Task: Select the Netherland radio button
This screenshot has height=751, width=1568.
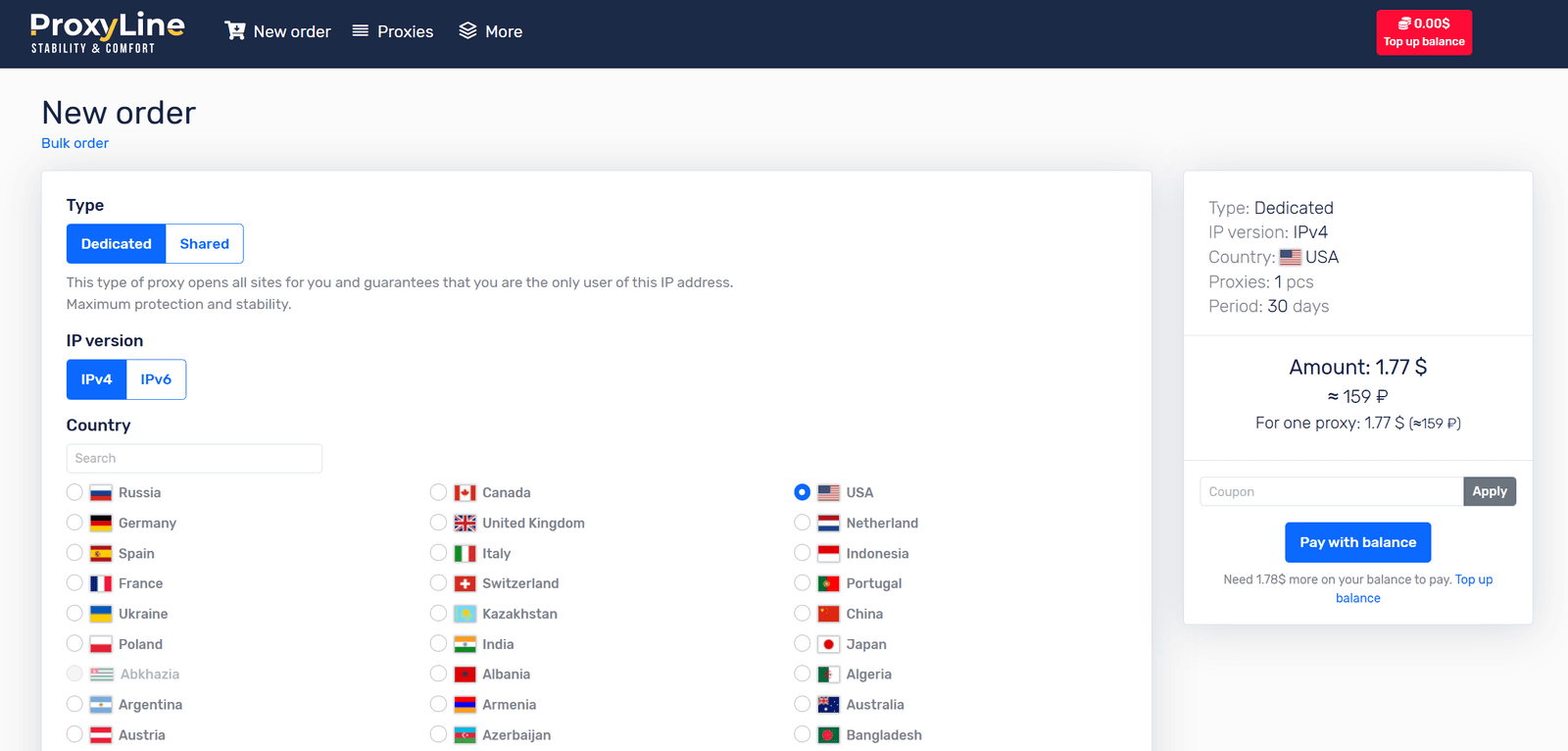Action: pyautogui.click(x=803, y=523)
